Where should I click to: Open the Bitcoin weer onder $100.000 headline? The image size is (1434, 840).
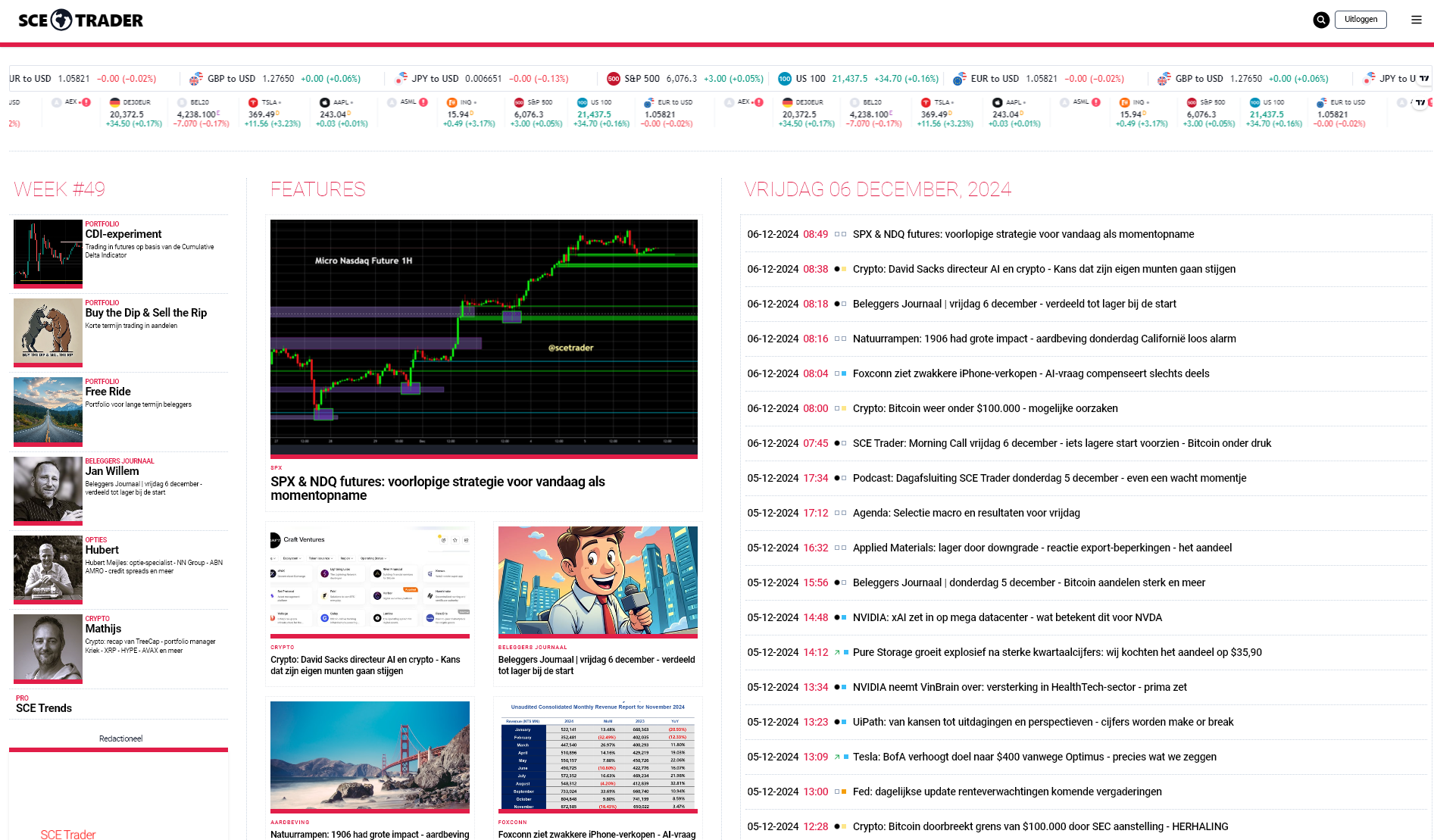[x=986, y=408]
